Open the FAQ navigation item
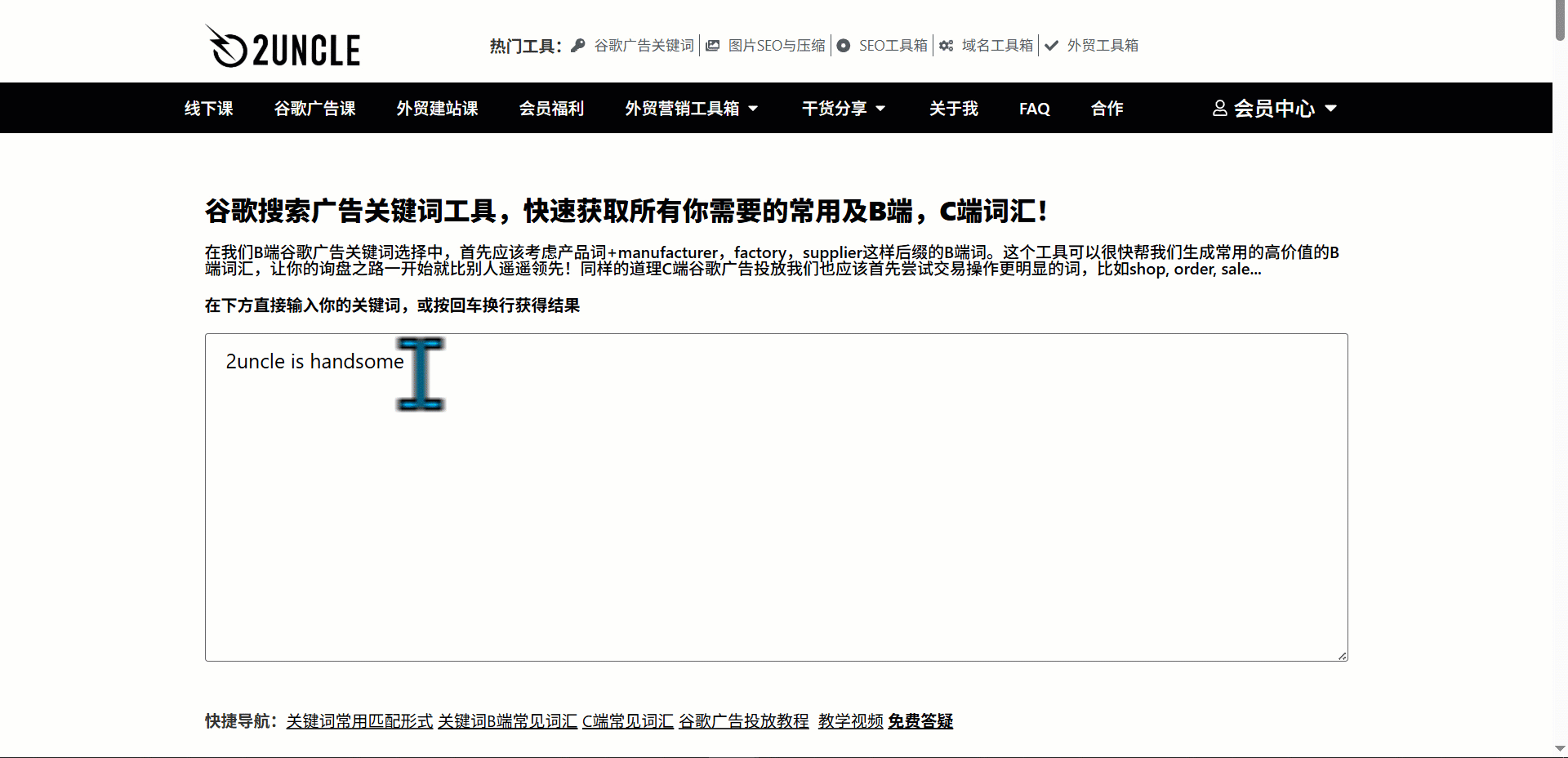This screenshot has height=758, width=1568. [1034, 109]
